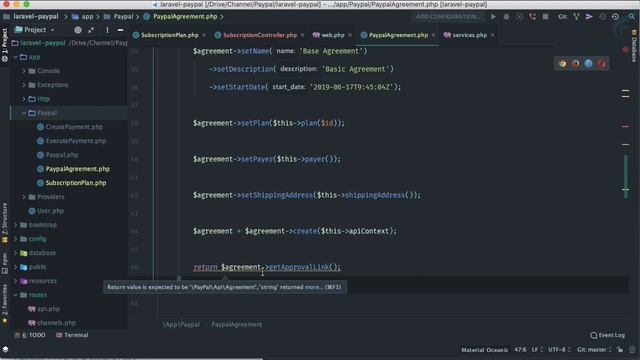The image size is (640, 360).
Task: Open the Terminal tool window
Action: [72, 335]
